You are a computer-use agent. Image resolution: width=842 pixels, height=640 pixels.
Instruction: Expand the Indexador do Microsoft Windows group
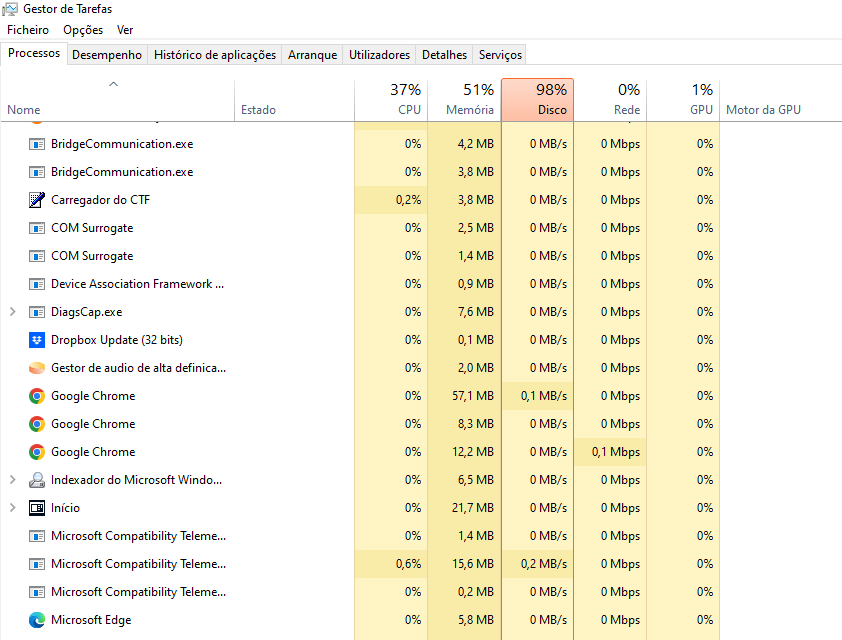pyautogui.click(x=12, y=480)
